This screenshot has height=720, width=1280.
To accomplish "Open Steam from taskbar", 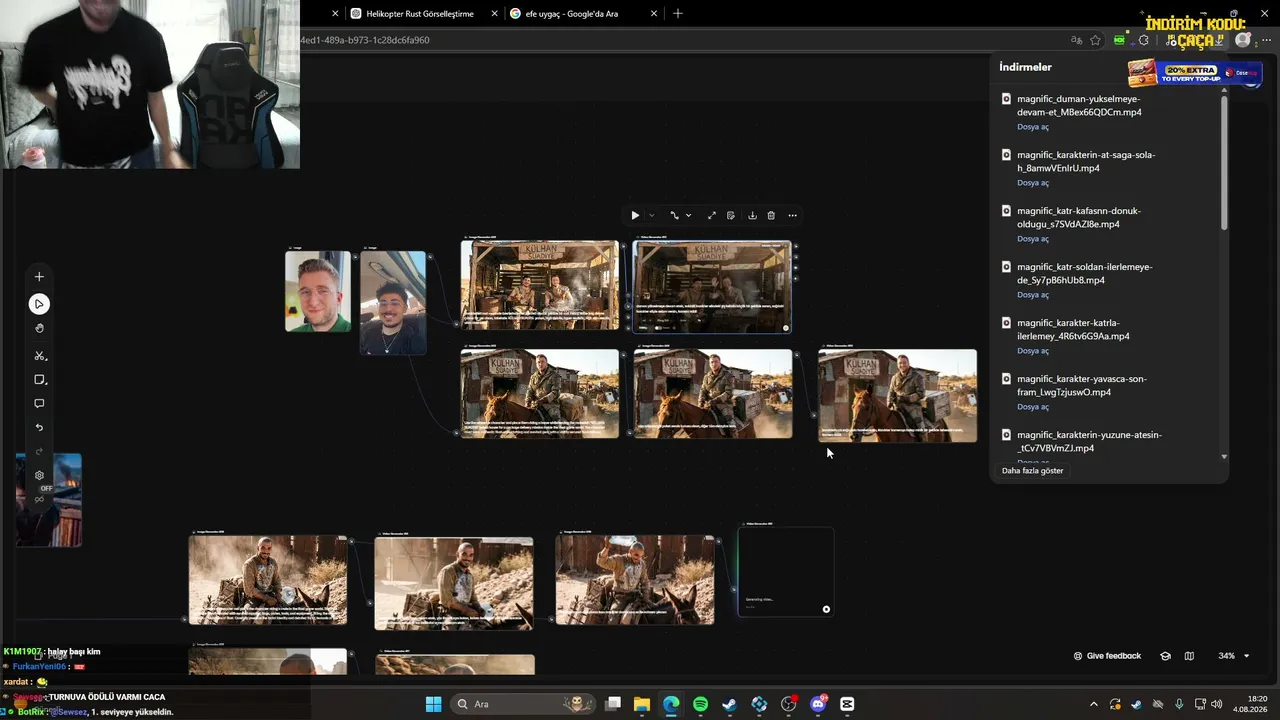I will pos(730,704).
